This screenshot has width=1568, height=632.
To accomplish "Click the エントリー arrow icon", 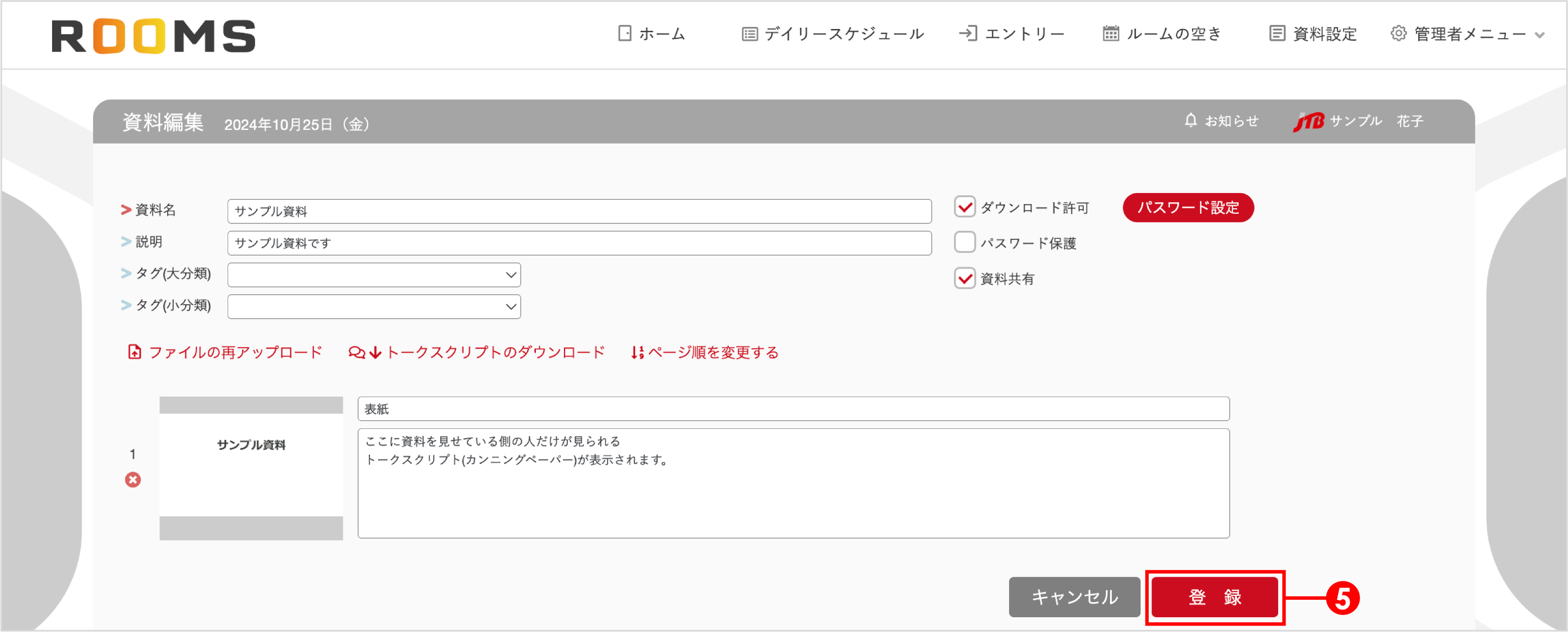I will click(969, 34).
